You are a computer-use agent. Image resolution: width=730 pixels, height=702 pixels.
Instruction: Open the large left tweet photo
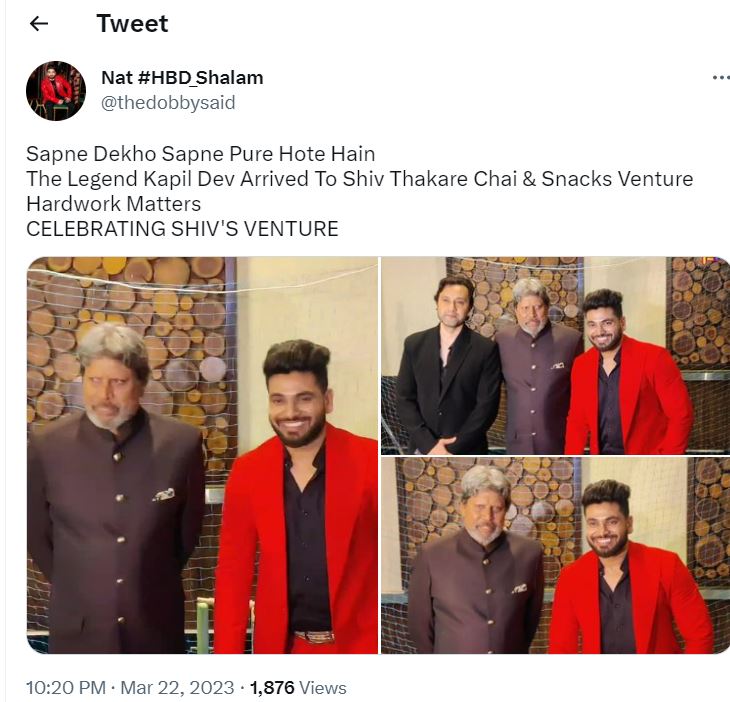coord(203,455)
